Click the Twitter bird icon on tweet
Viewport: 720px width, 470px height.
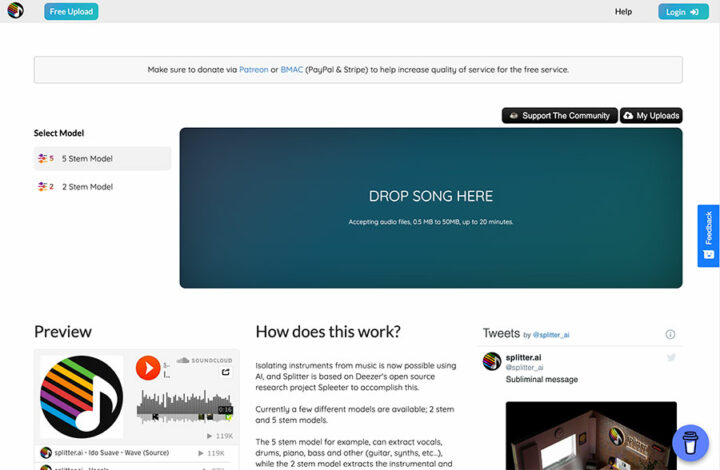tap(671, 357)
